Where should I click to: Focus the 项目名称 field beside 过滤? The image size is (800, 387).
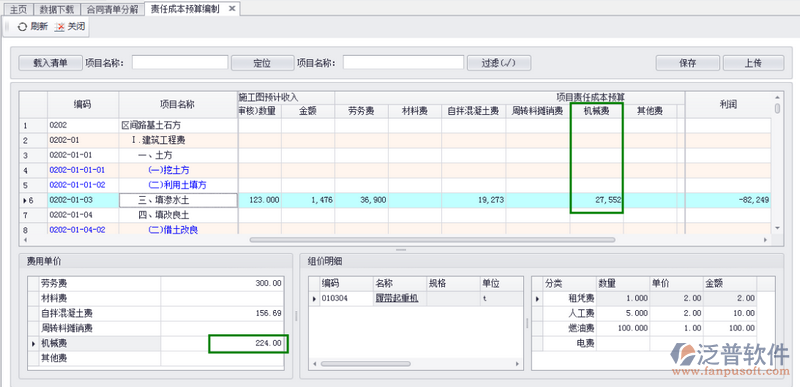point(403,63)
